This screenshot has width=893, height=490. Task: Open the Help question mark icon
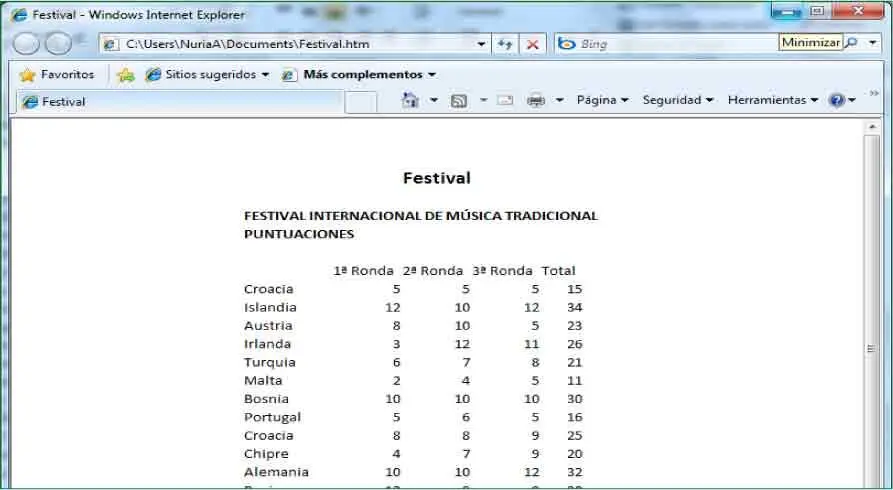pyautogui.click(x=837, y=100)
